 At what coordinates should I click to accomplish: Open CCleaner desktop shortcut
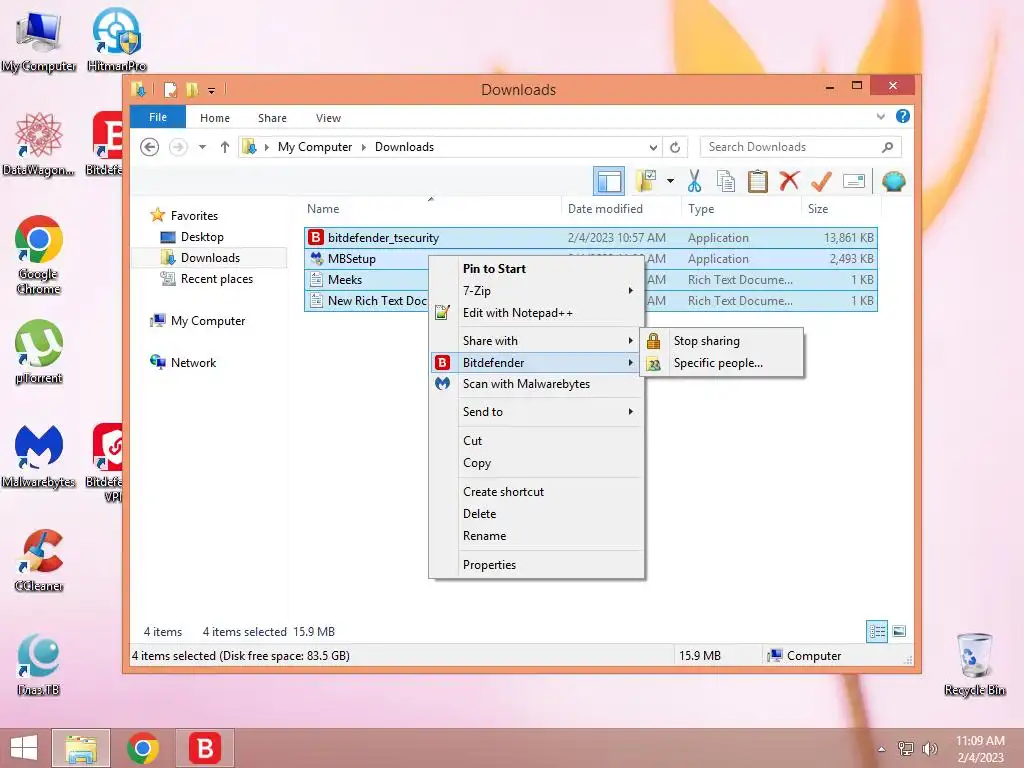pyautogui.click(x=39, y=560)
